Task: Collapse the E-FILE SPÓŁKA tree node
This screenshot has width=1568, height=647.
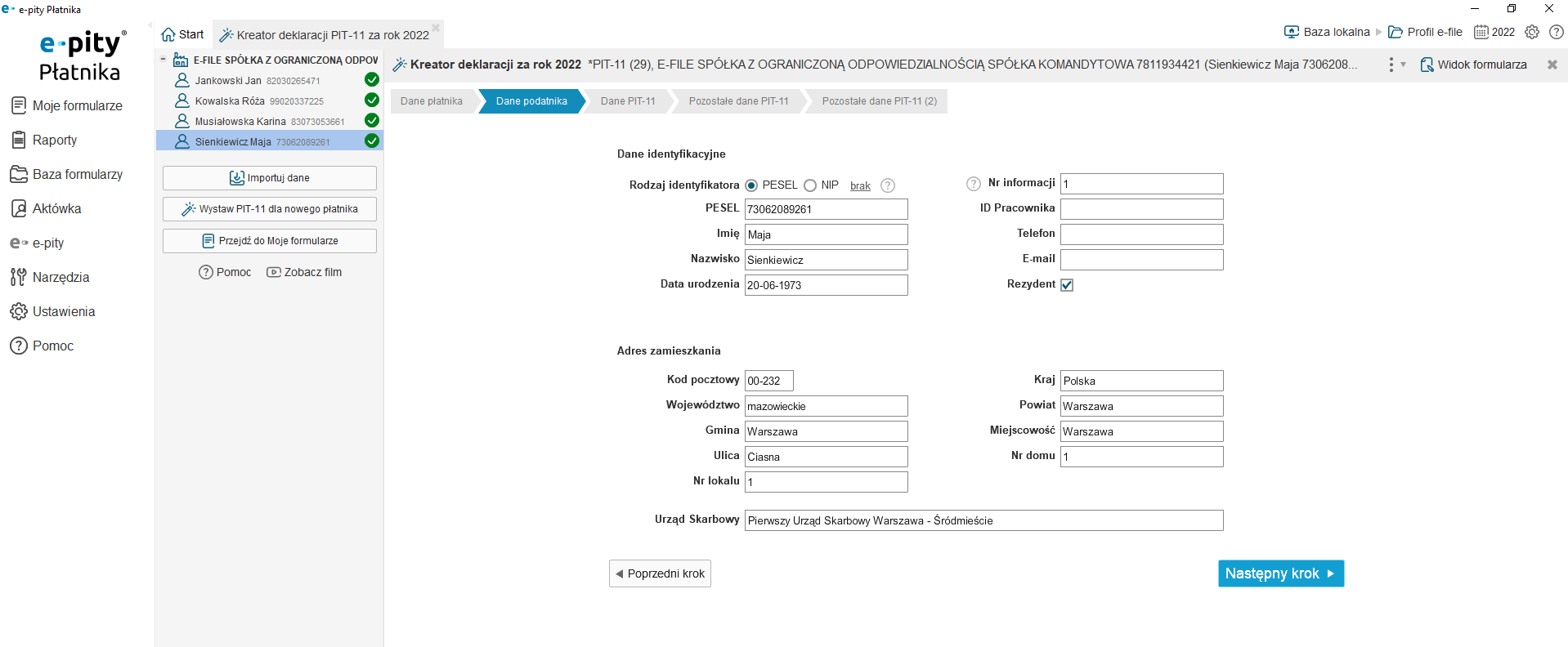Action: [164, 60]
